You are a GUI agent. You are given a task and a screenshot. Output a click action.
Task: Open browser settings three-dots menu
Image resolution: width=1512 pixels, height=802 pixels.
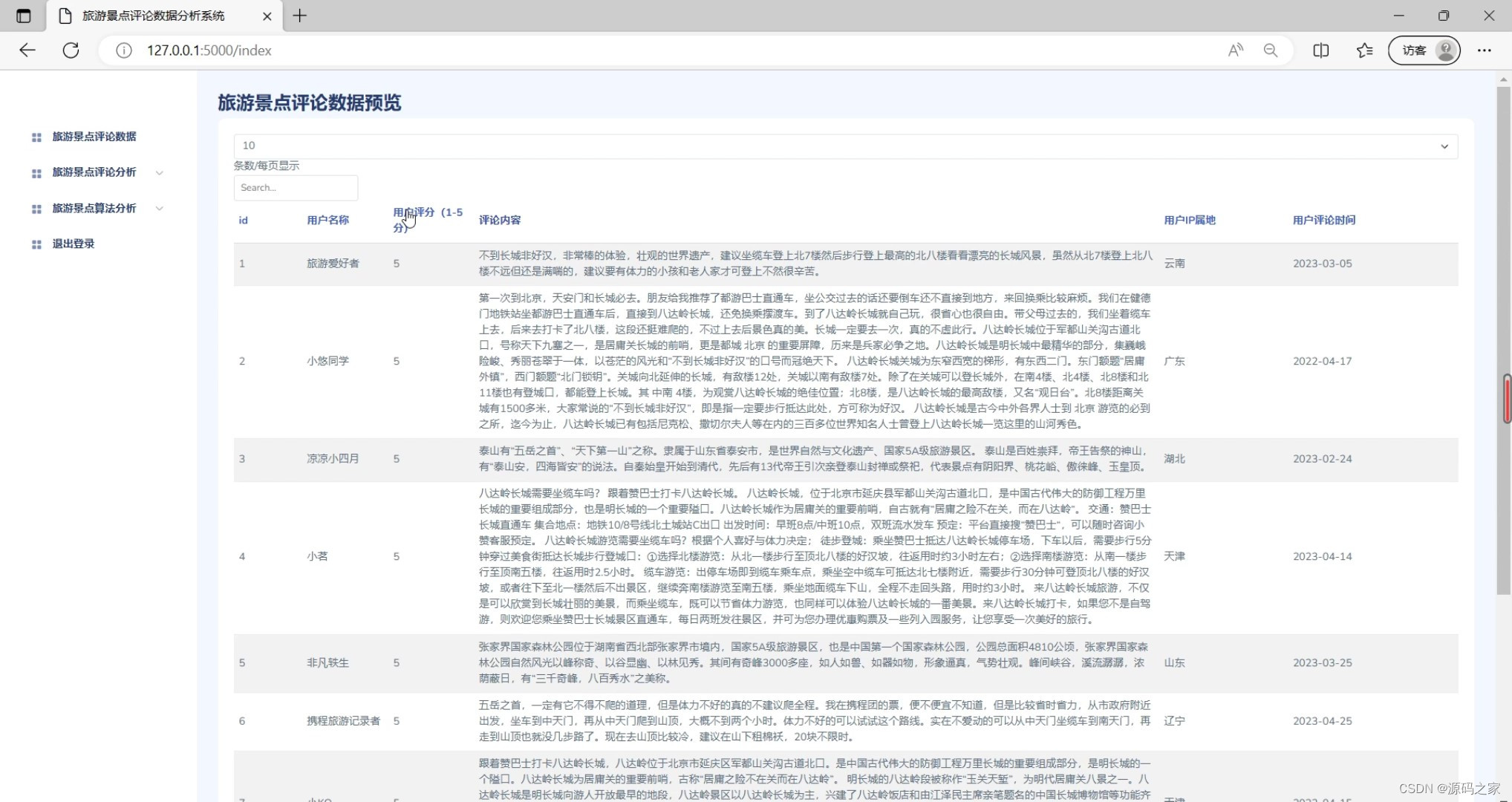(1484, 50)
